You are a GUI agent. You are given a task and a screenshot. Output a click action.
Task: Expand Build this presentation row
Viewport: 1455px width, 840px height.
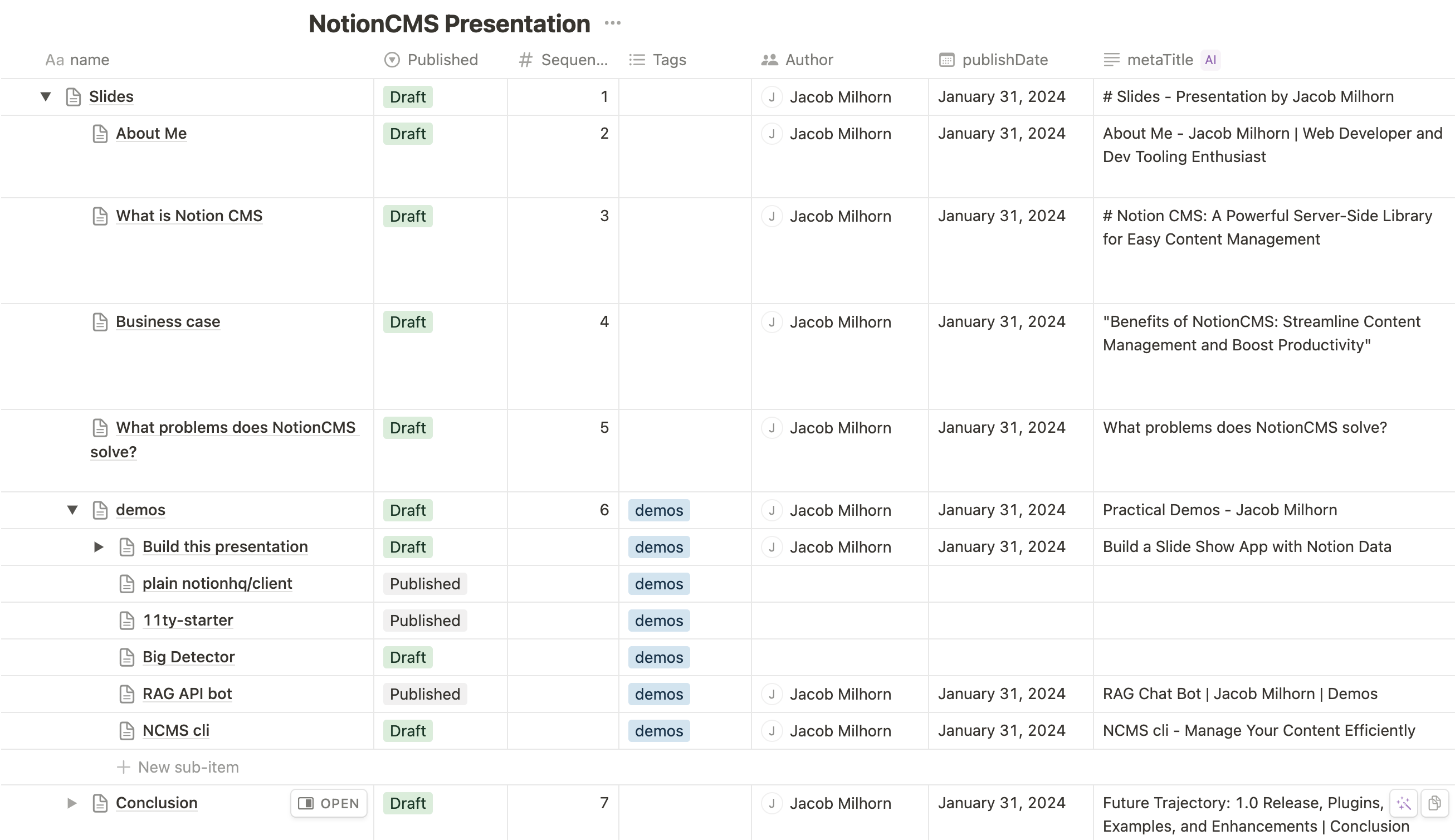99,547
